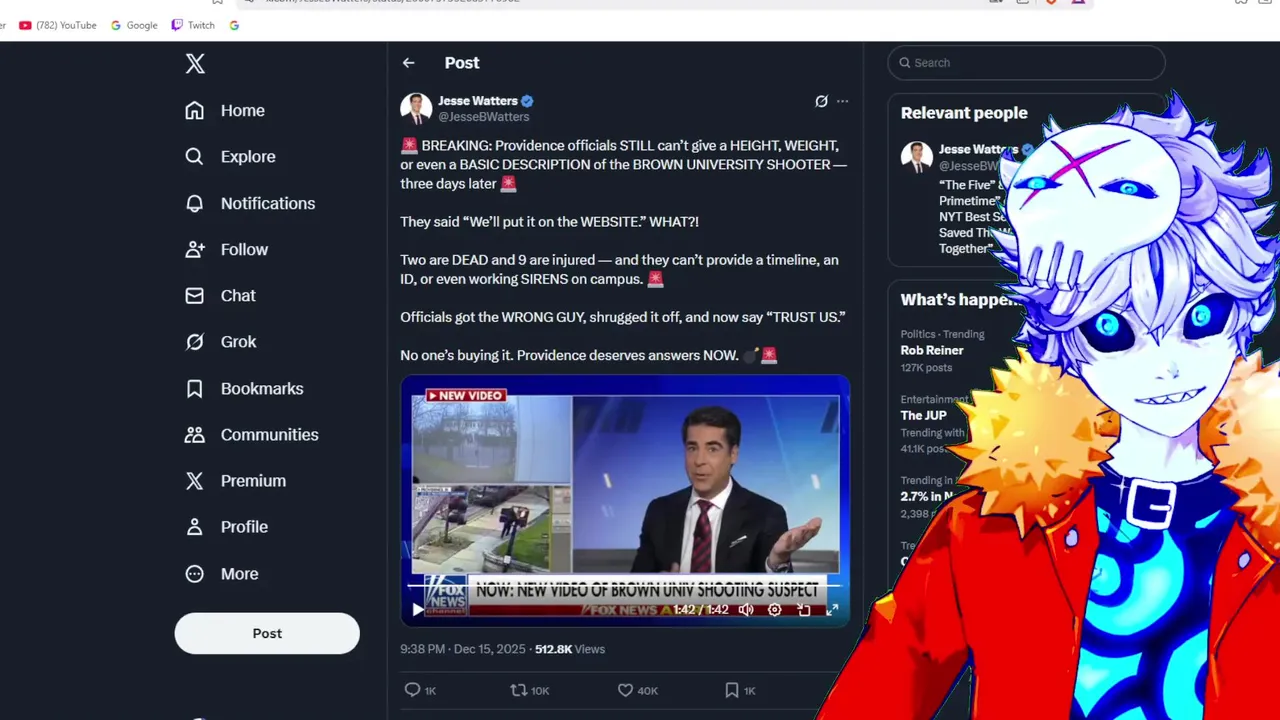1280x720 pixels.
Task: Open Explore from the sidebar
Action: point(230,157)
